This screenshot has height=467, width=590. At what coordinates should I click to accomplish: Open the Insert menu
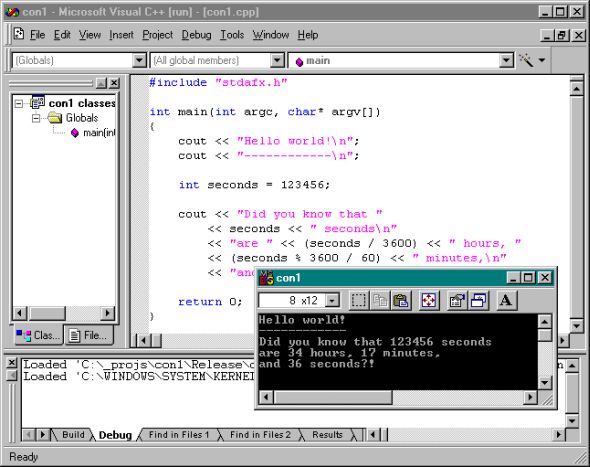[122, 35]
